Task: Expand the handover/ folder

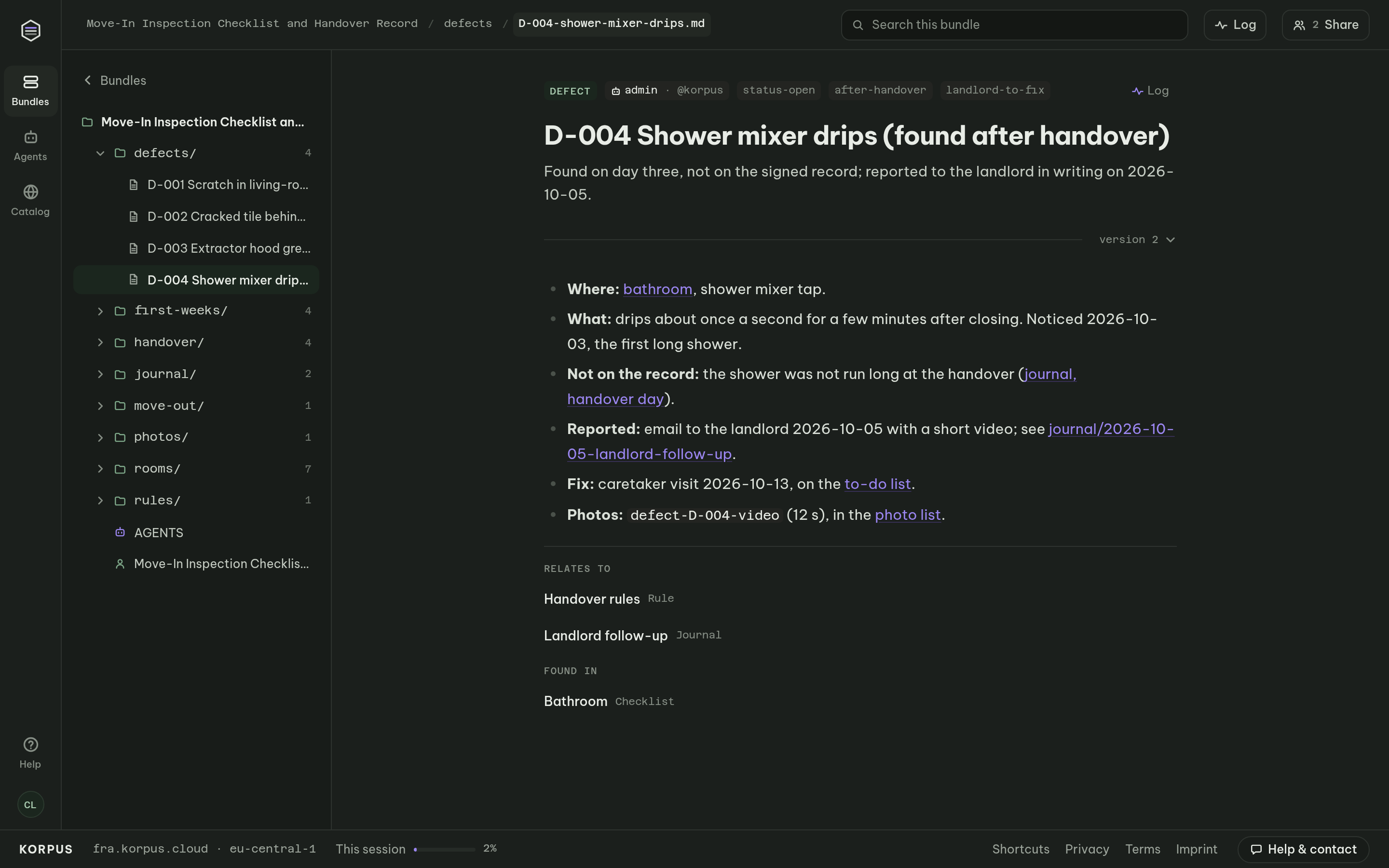Action: tap(100, 343)
